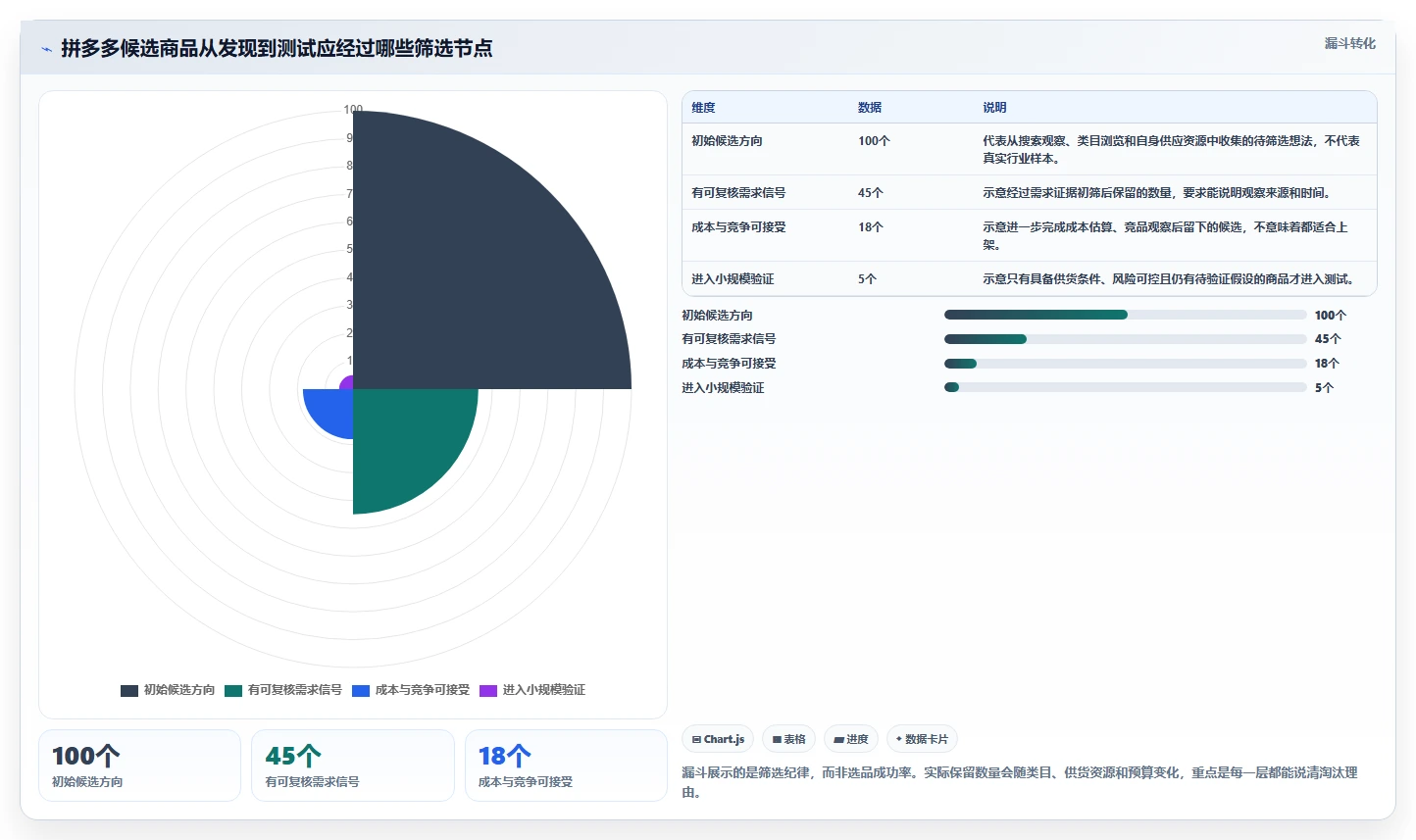Click the 表格 chip
The width and height of the screenshot is (1416, 840).
click(788, 739)
